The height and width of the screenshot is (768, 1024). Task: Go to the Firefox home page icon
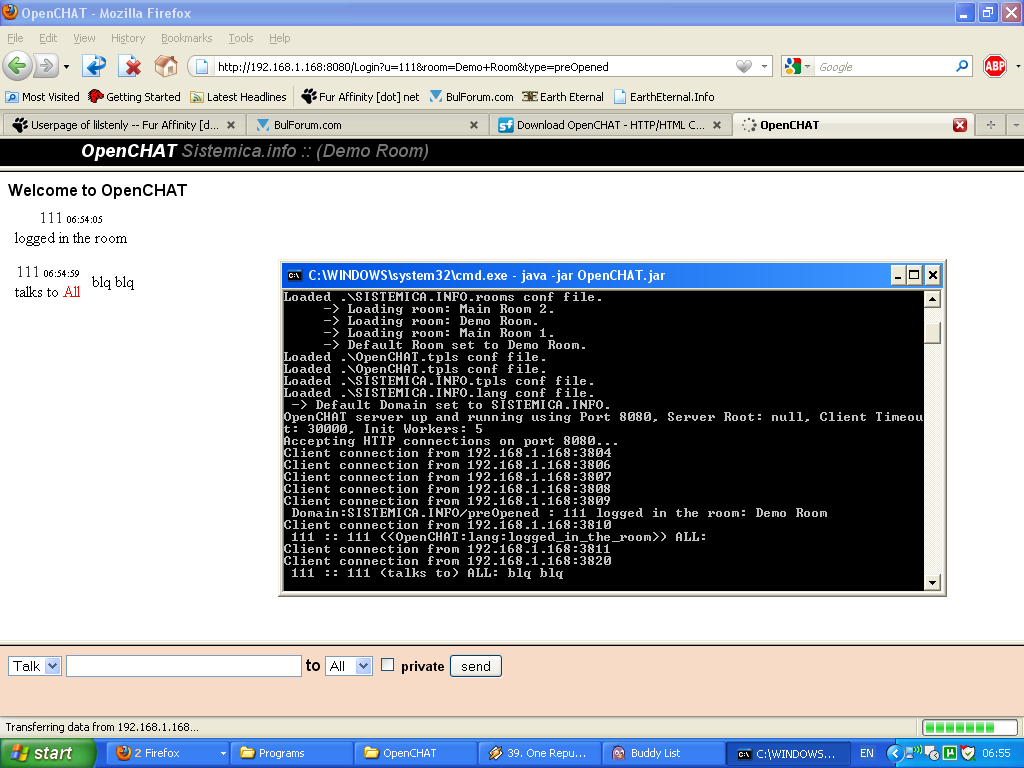tap(166, 67)
